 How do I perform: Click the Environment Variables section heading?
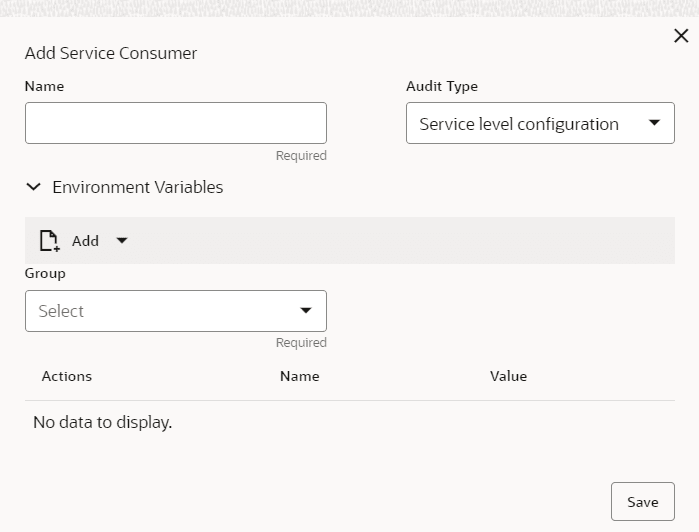(138, 187)
